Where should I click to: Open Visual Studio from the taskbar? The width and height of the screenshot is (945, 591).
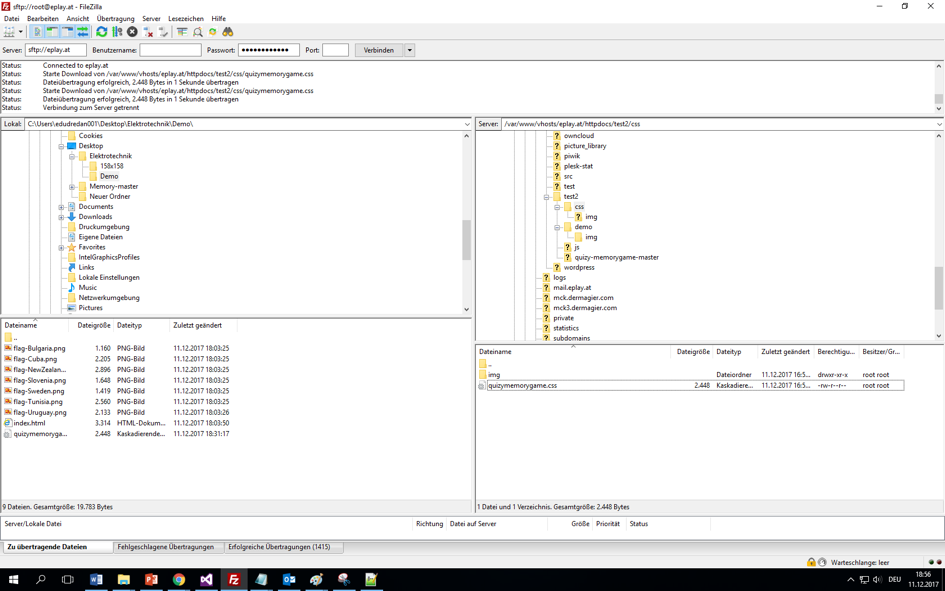tap(206, 579)
